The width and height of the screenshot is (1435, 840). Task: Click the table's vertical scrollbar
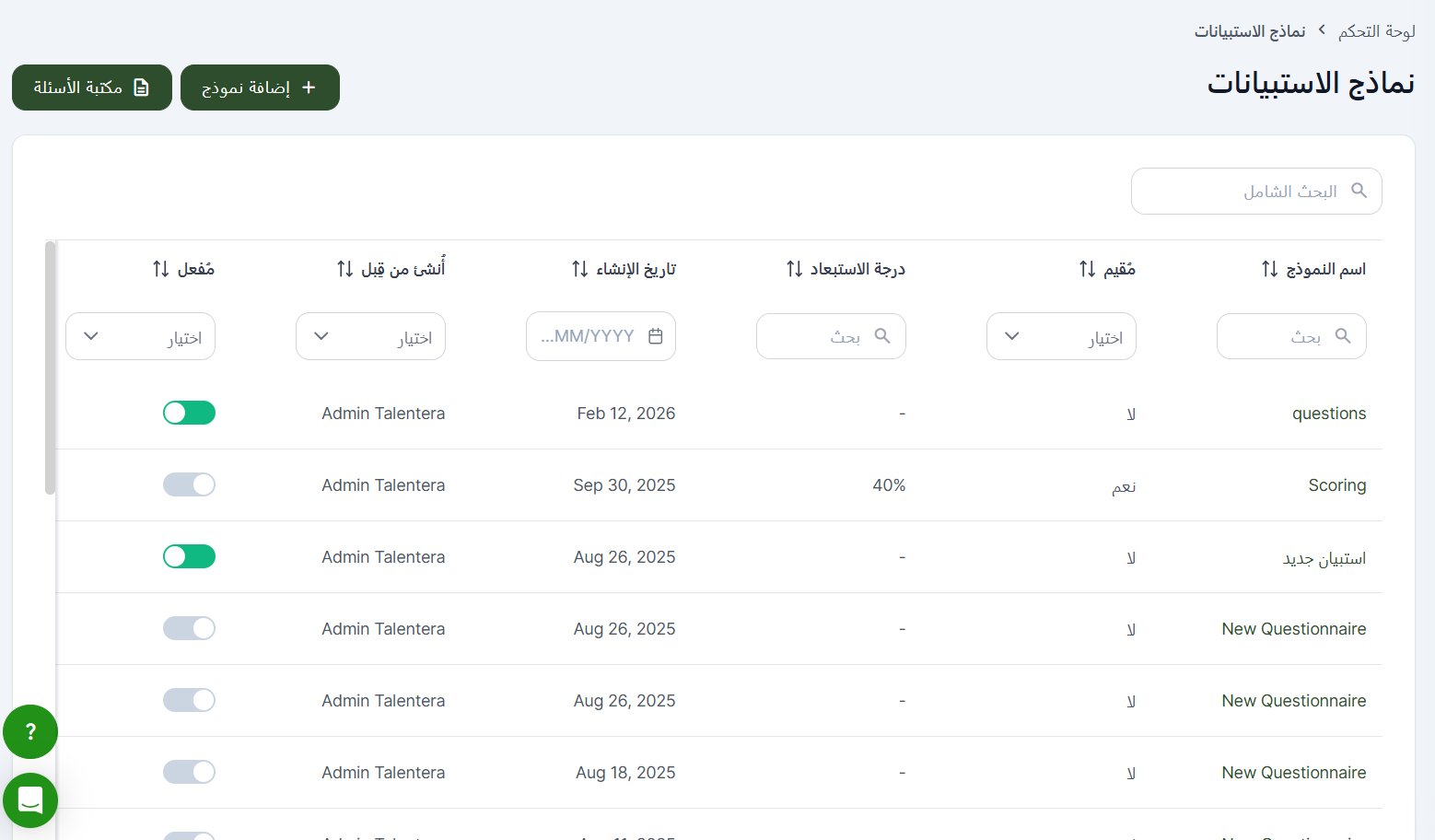coord(50,368)
